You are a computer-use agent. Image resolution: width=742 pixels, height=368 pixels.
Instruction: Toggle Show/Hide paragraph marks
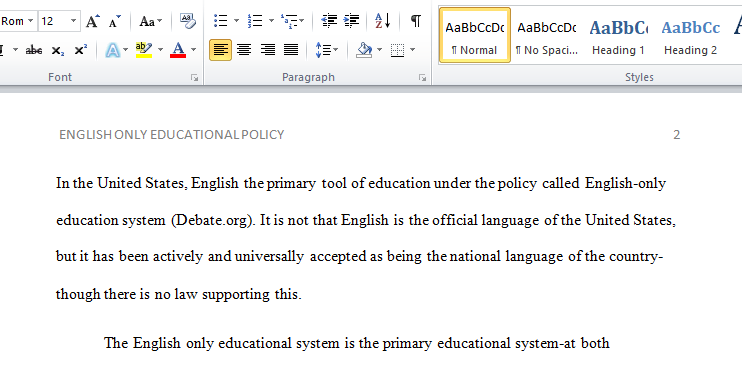pyautogui.click(x=415, y=21)
